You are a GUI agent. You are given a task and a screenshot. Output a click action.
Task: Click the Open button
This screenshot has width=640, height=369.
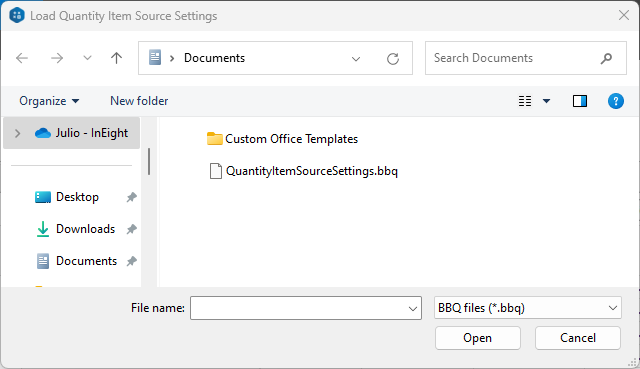tap(478, 338)
